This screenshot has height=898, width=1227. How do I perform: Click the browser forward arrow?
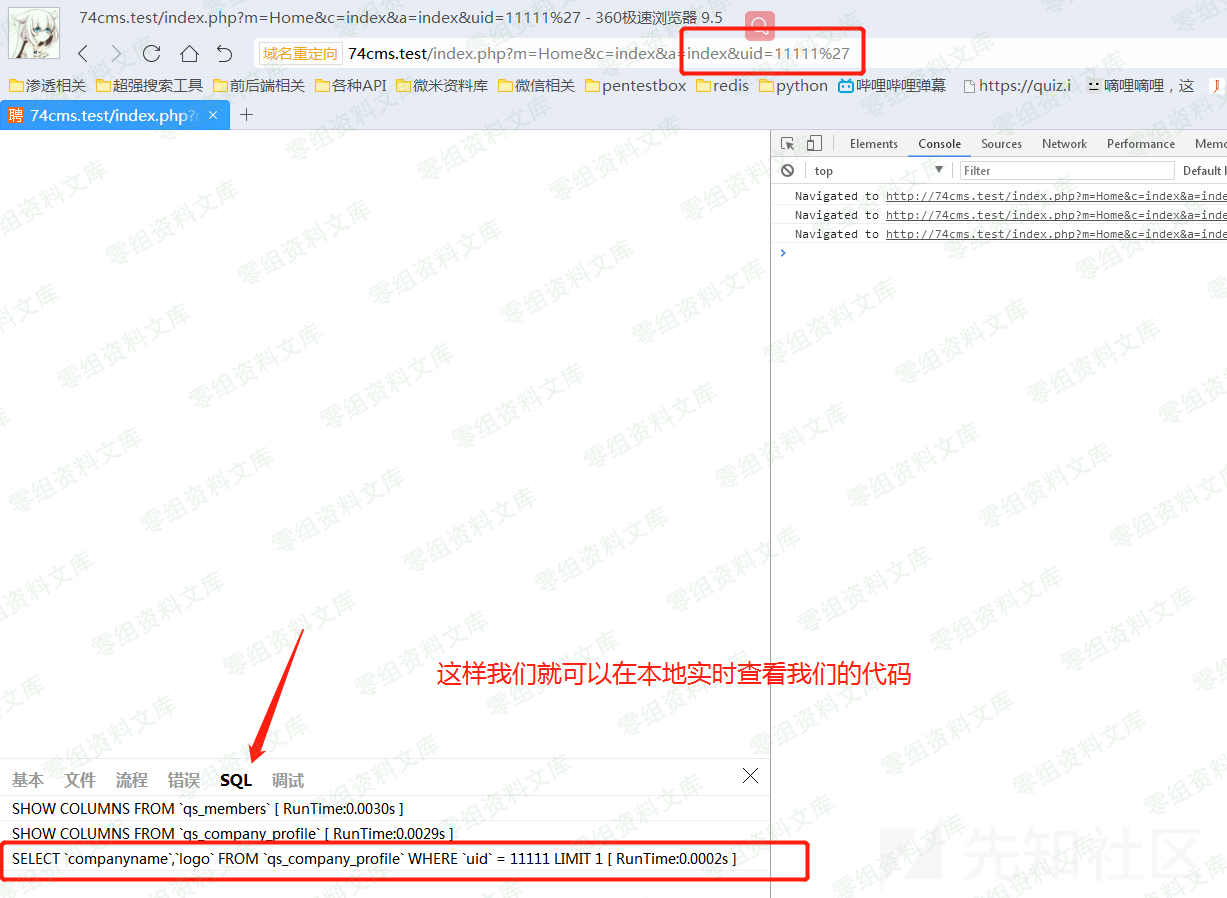coord(117,54)
